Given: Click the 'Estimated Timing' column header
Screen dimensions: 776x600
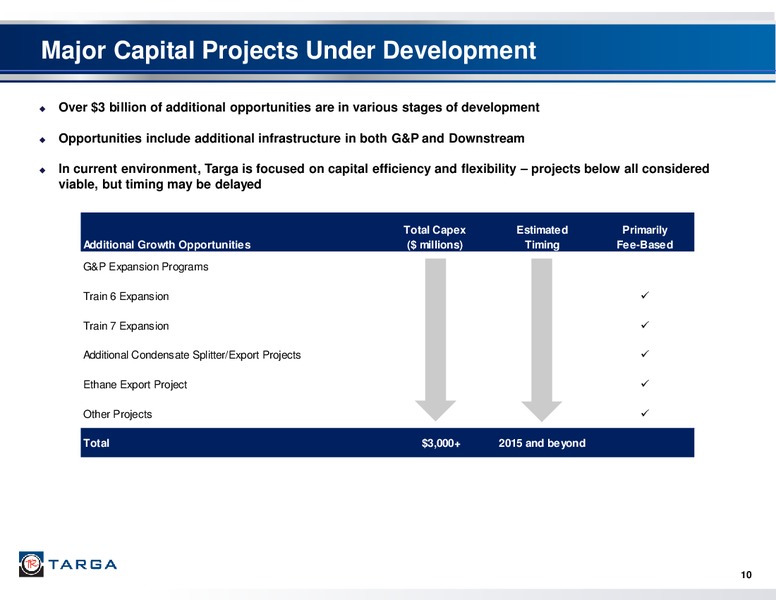Looking at the screenshot, I should point(542,237).
